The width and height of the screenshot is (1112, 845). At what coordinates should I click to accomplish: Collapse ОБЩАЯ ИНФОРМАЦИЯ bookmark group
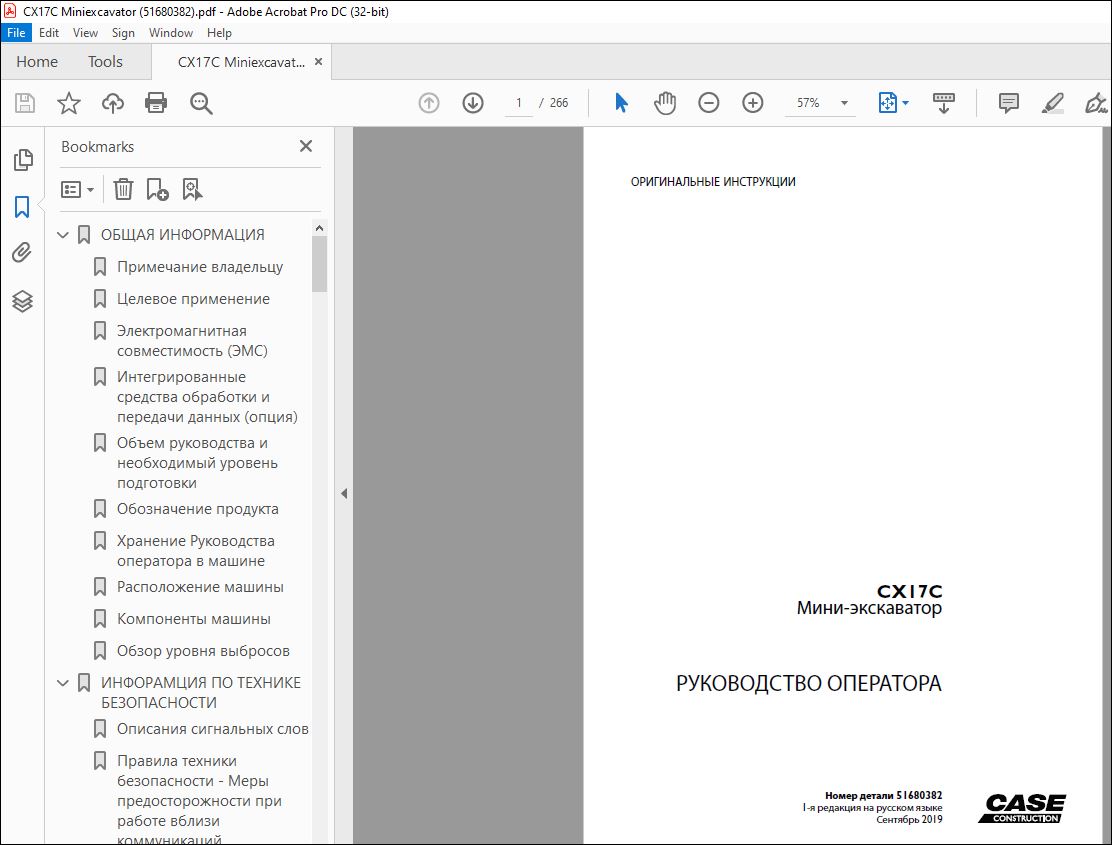[62, 235]
